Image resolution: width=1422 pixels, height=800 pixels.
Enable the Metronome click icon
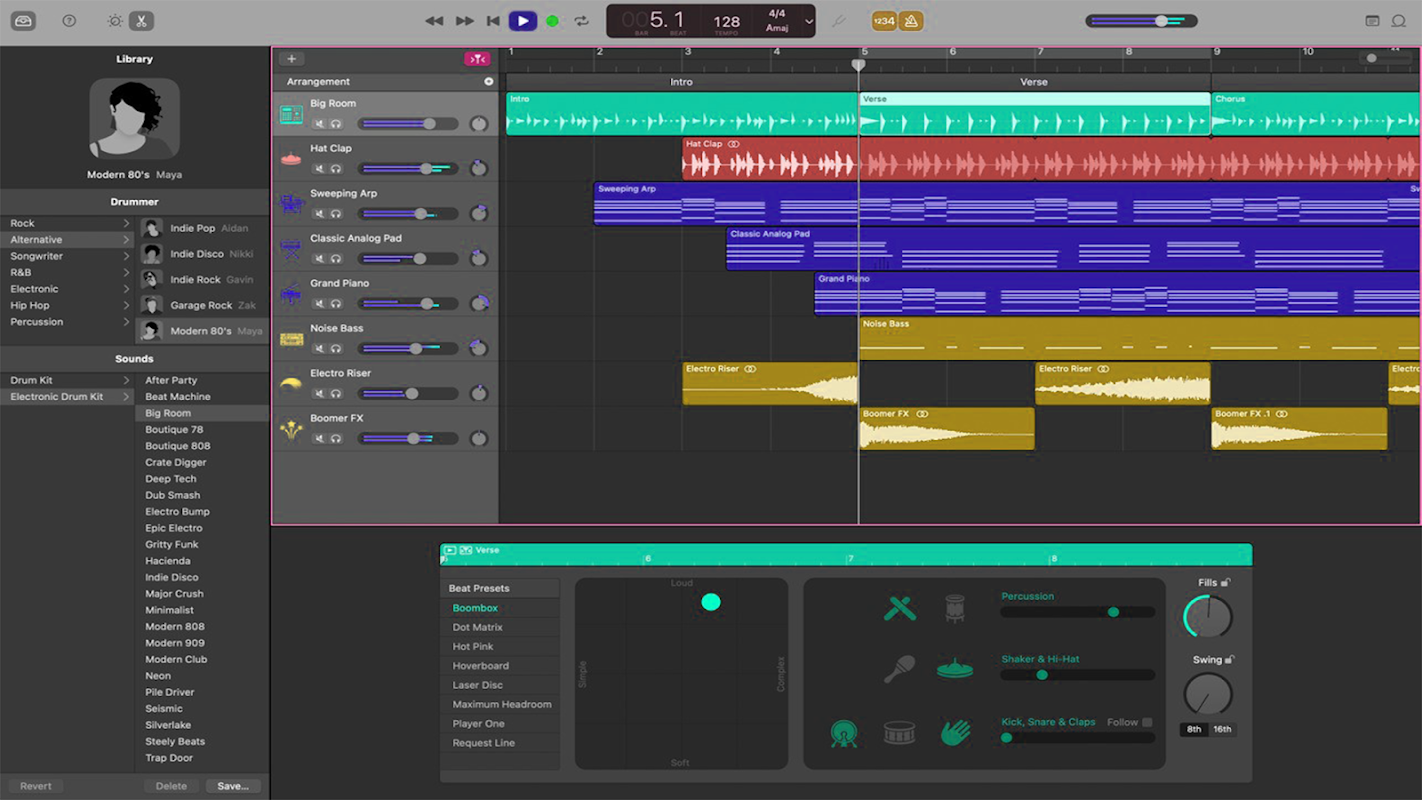point(911,21)
